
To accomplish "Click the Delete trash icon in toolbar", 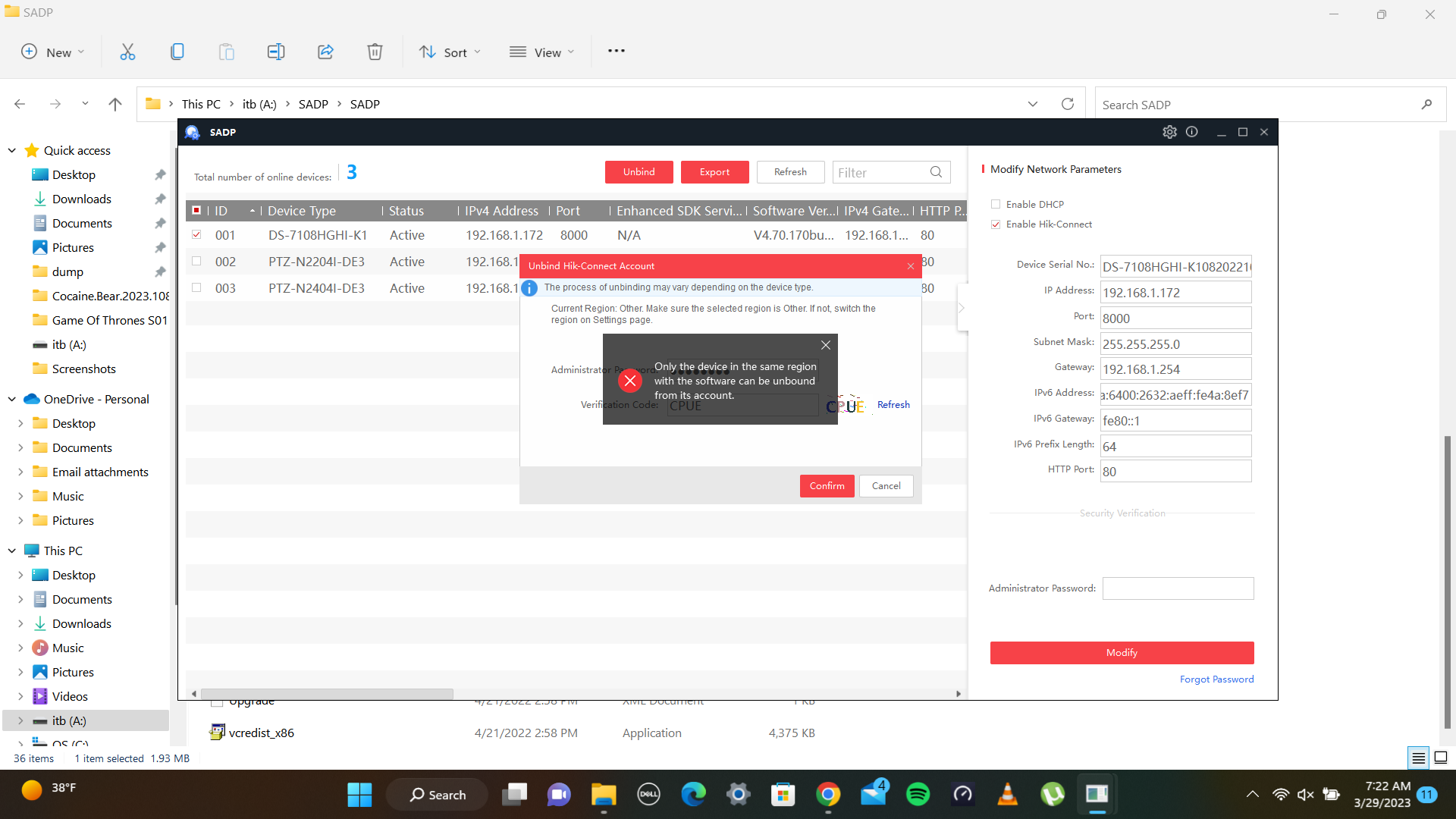I will 375,52.
